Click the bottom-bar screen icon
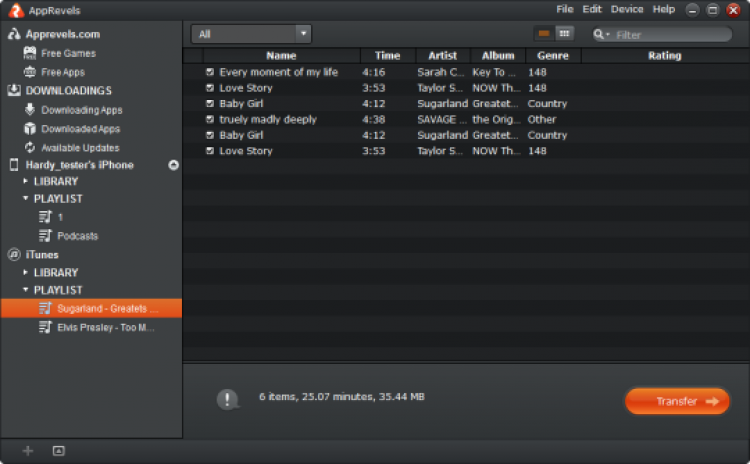 58,451
